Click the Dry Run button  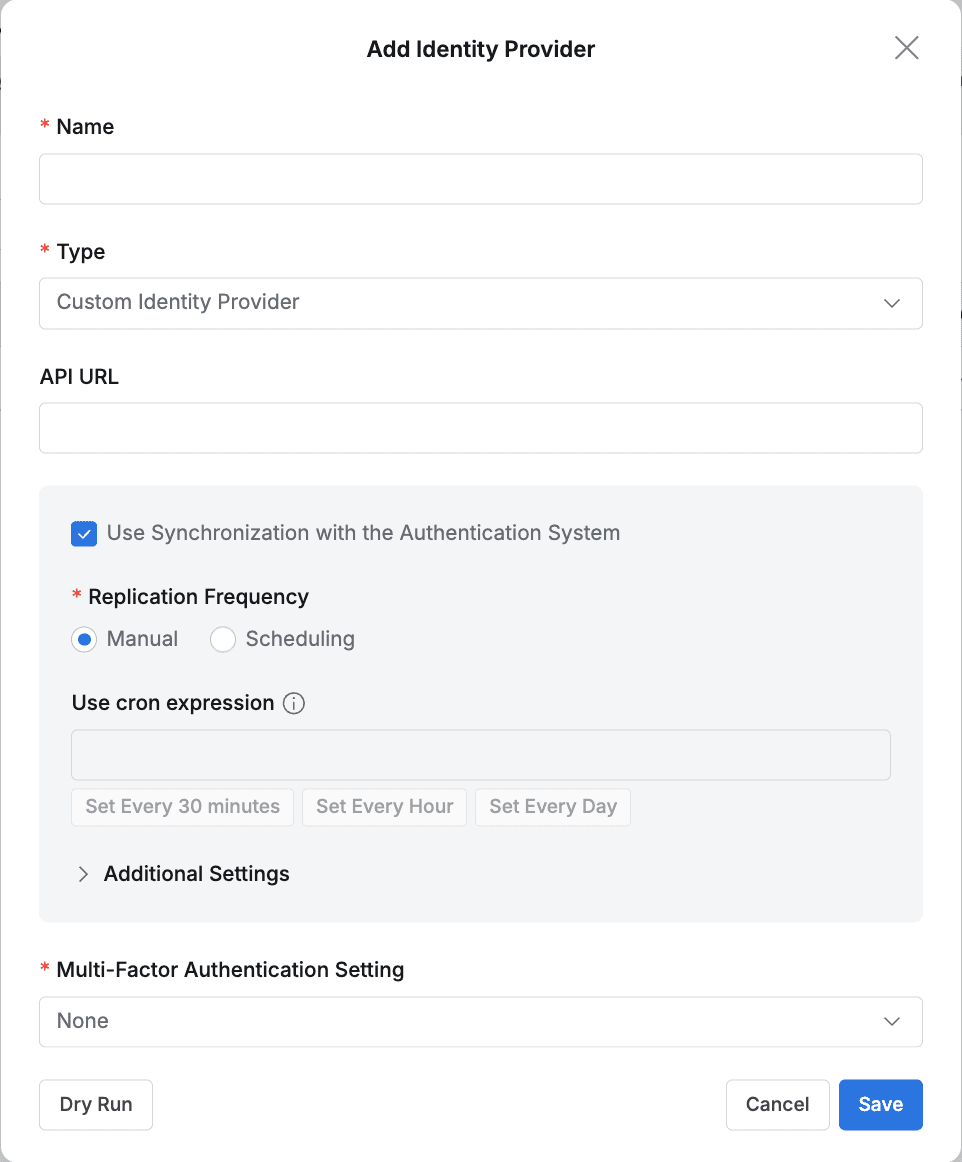pos(96,1104)
